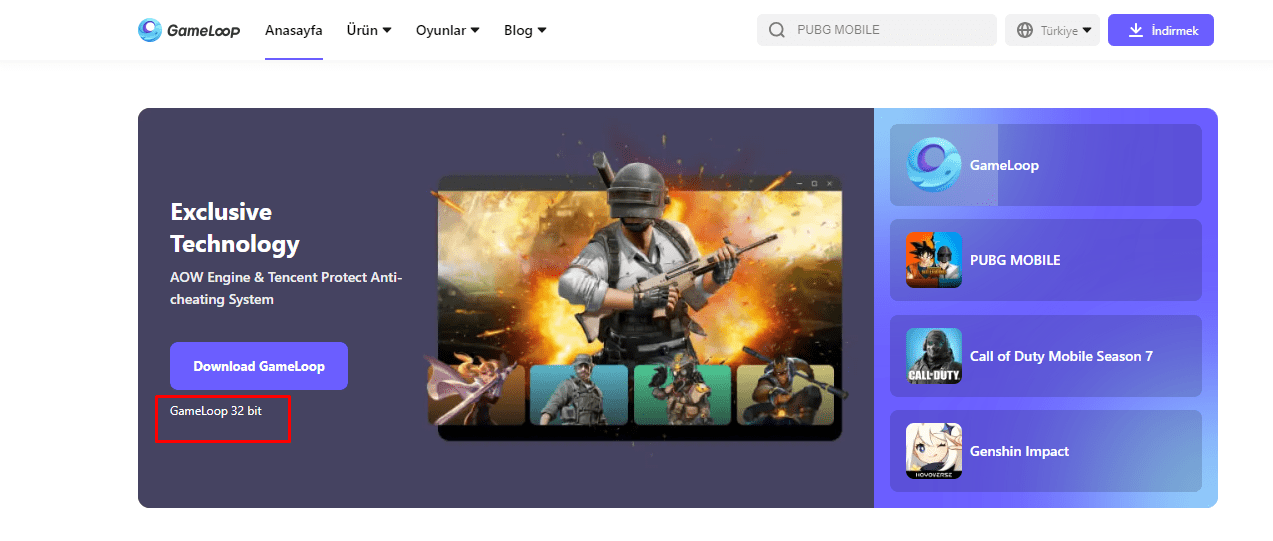
Task: Click the muscular character thumbnail
Action: tap(785, 395)
